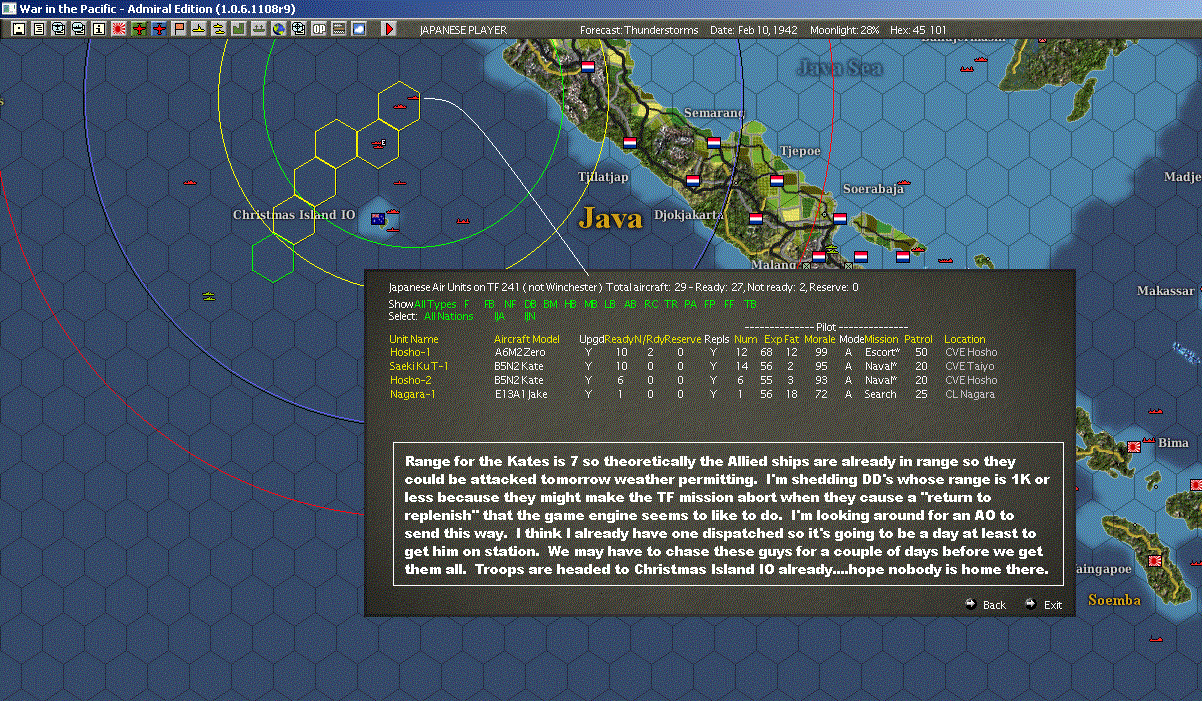
Task: Click the grey ship silhouette icon
Action: [260, 30]
